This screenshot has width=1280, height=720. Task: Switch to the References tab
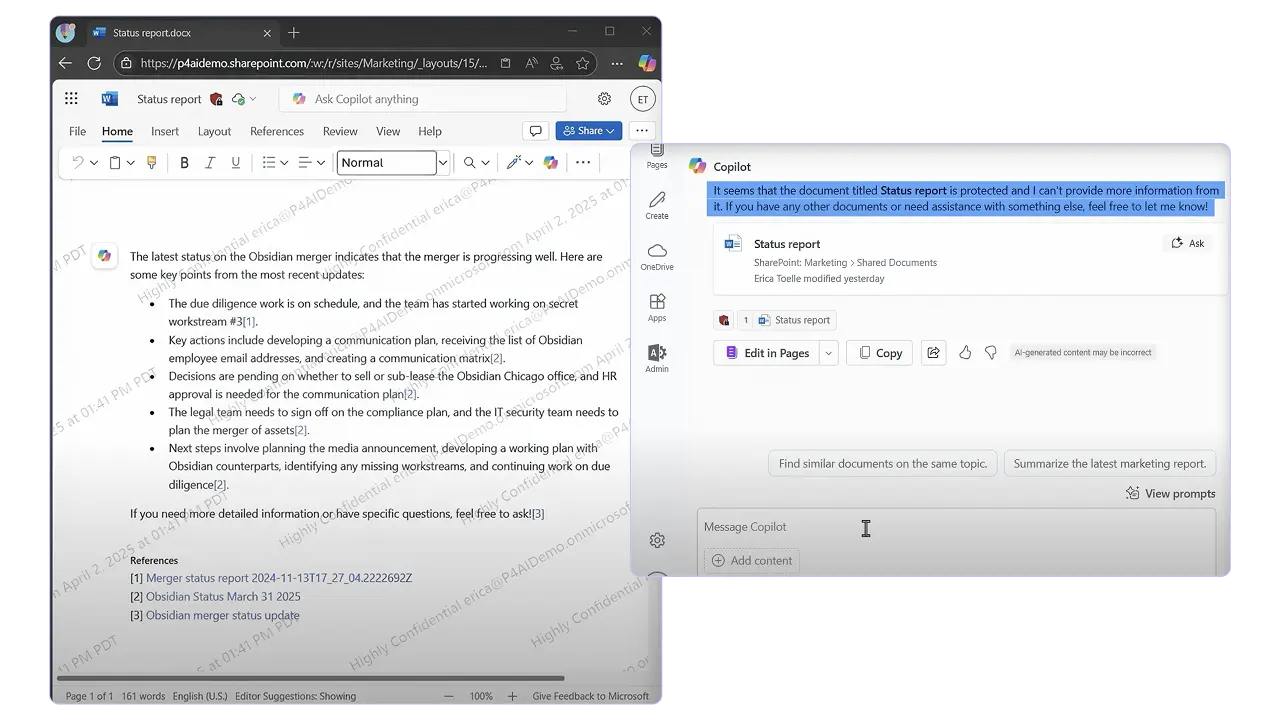(277, 131)
